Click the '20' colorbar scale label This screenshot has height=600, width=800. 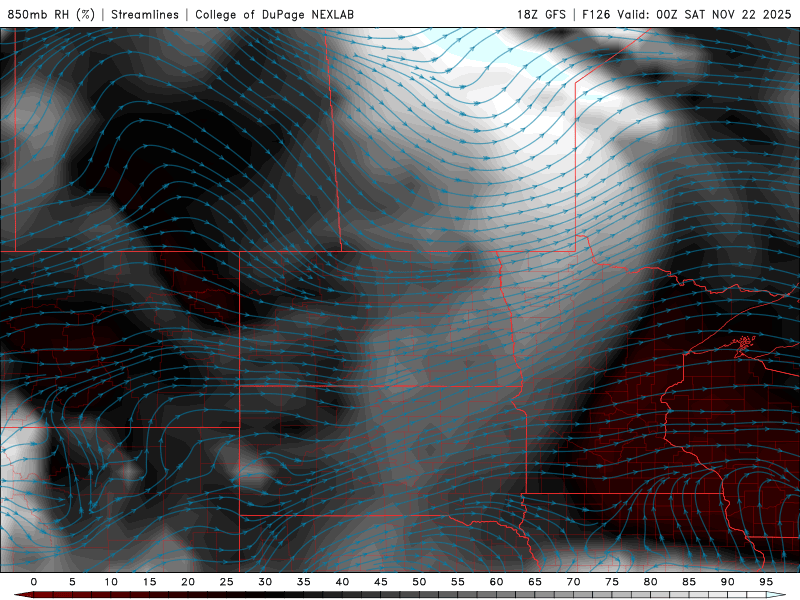tap(188, 582)
